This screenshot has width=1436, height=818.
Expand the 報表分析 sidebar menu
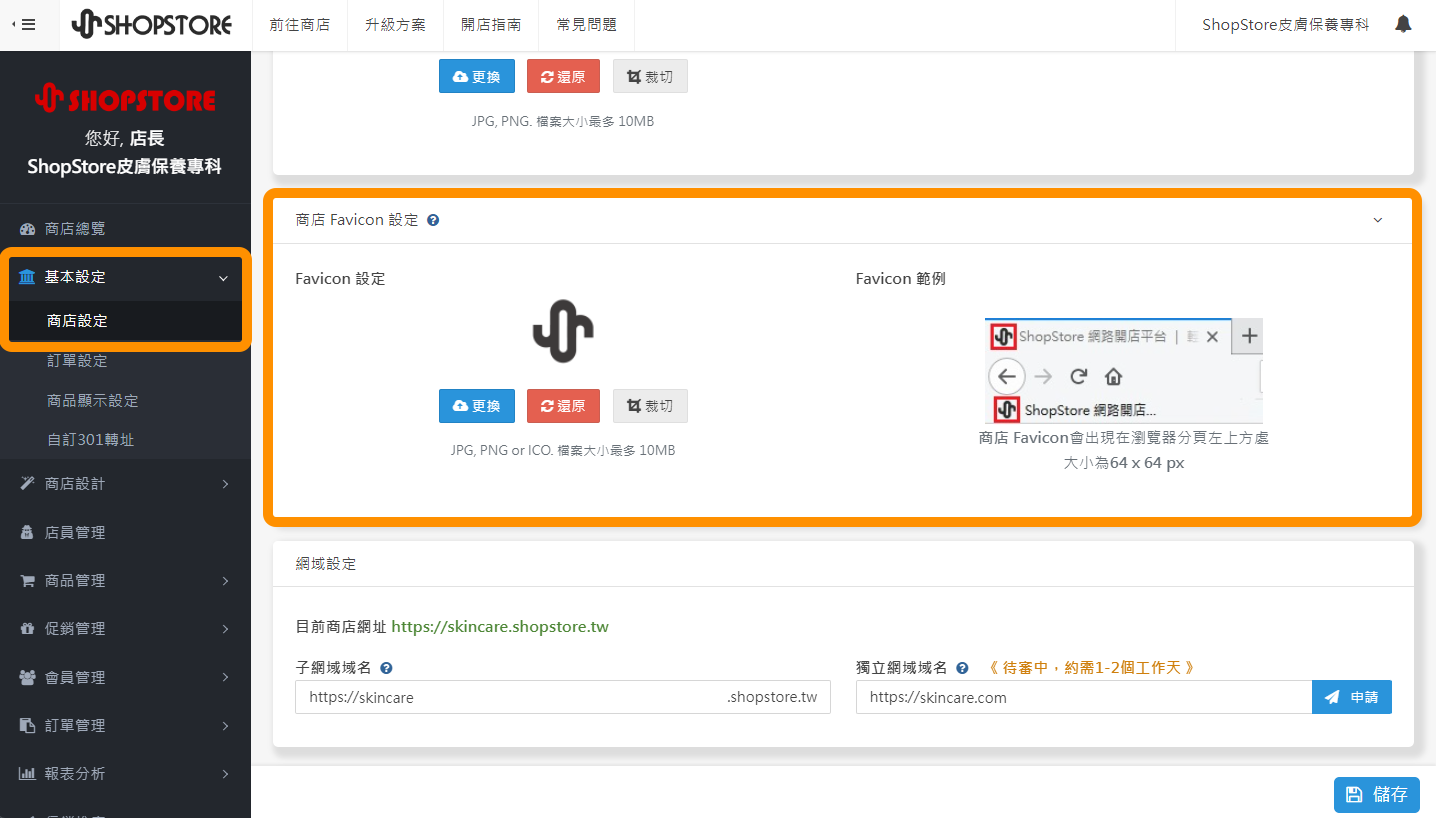pyautogui.click(x=125, y=774)
